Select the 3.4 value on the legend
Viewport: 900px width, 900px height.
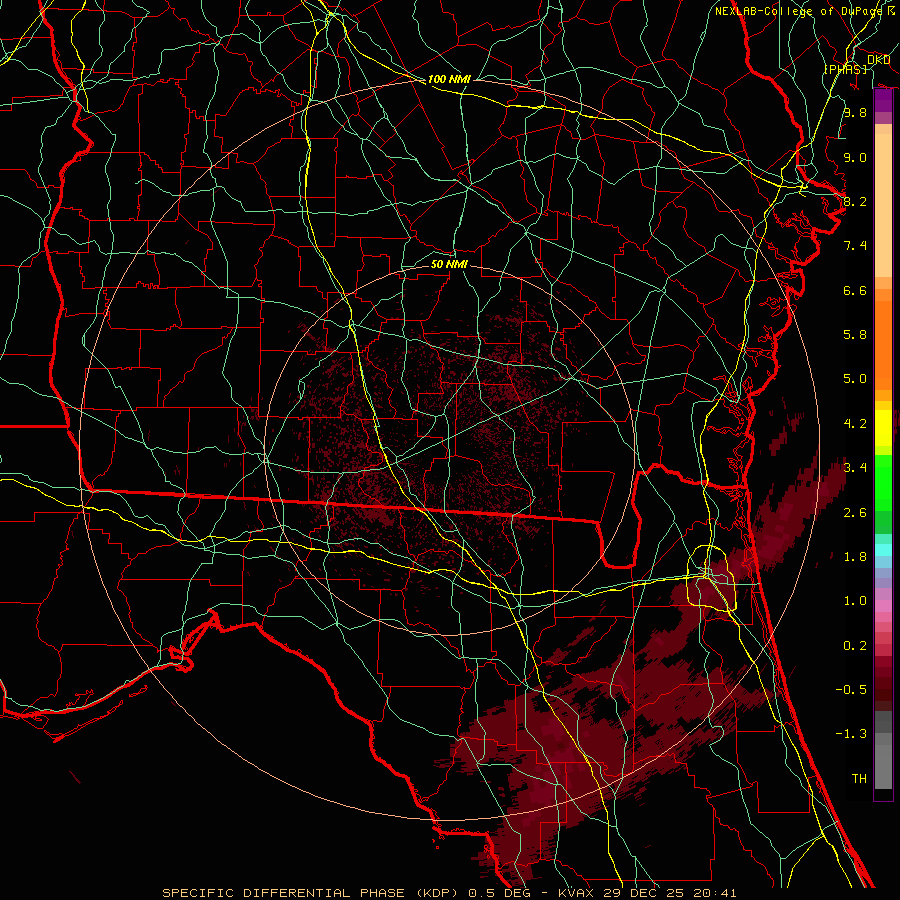click(855, 468)
